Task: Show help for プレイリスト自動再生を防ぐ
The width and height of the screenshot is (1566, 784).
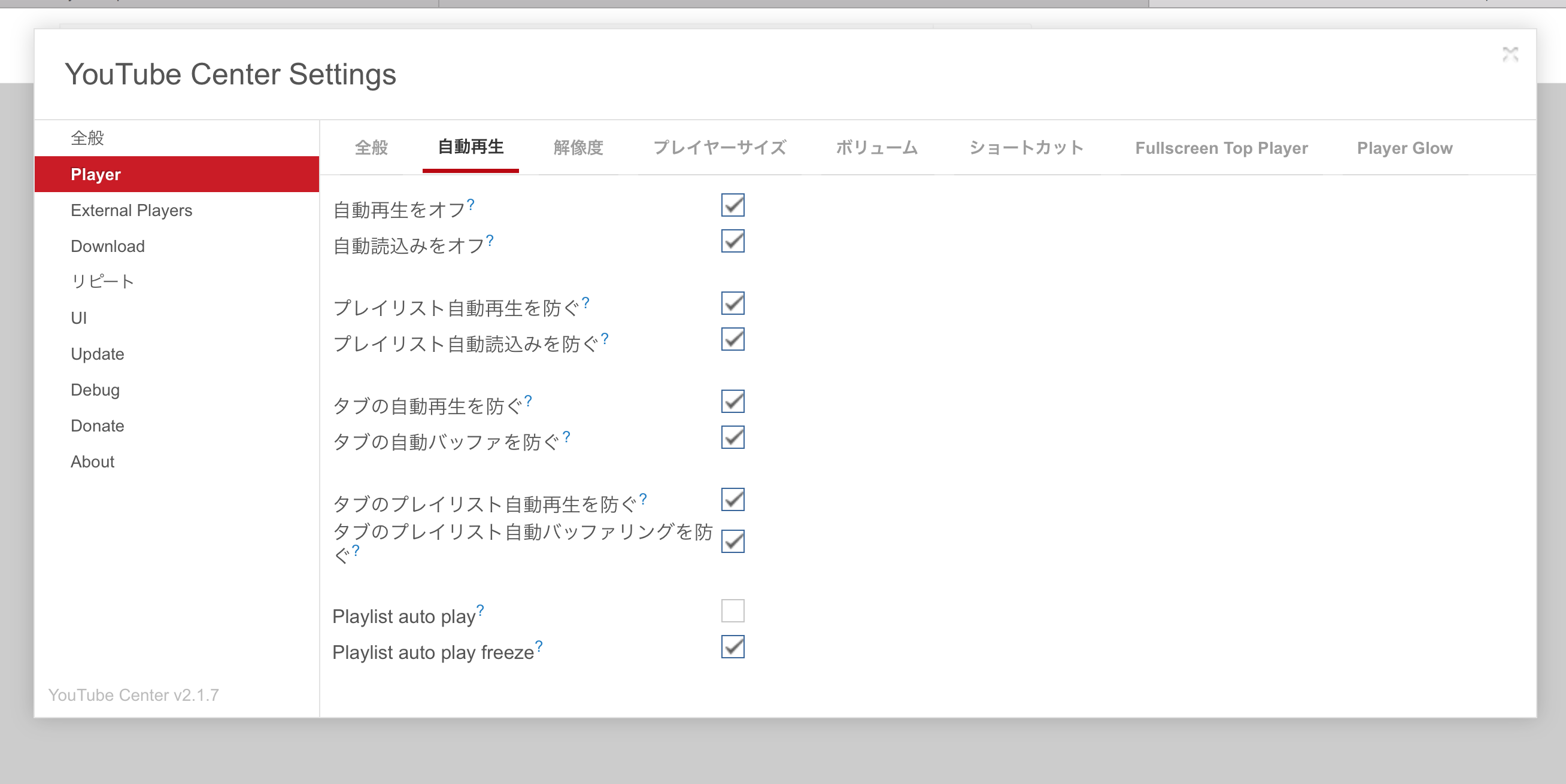Action: click(x=585, y=303)
